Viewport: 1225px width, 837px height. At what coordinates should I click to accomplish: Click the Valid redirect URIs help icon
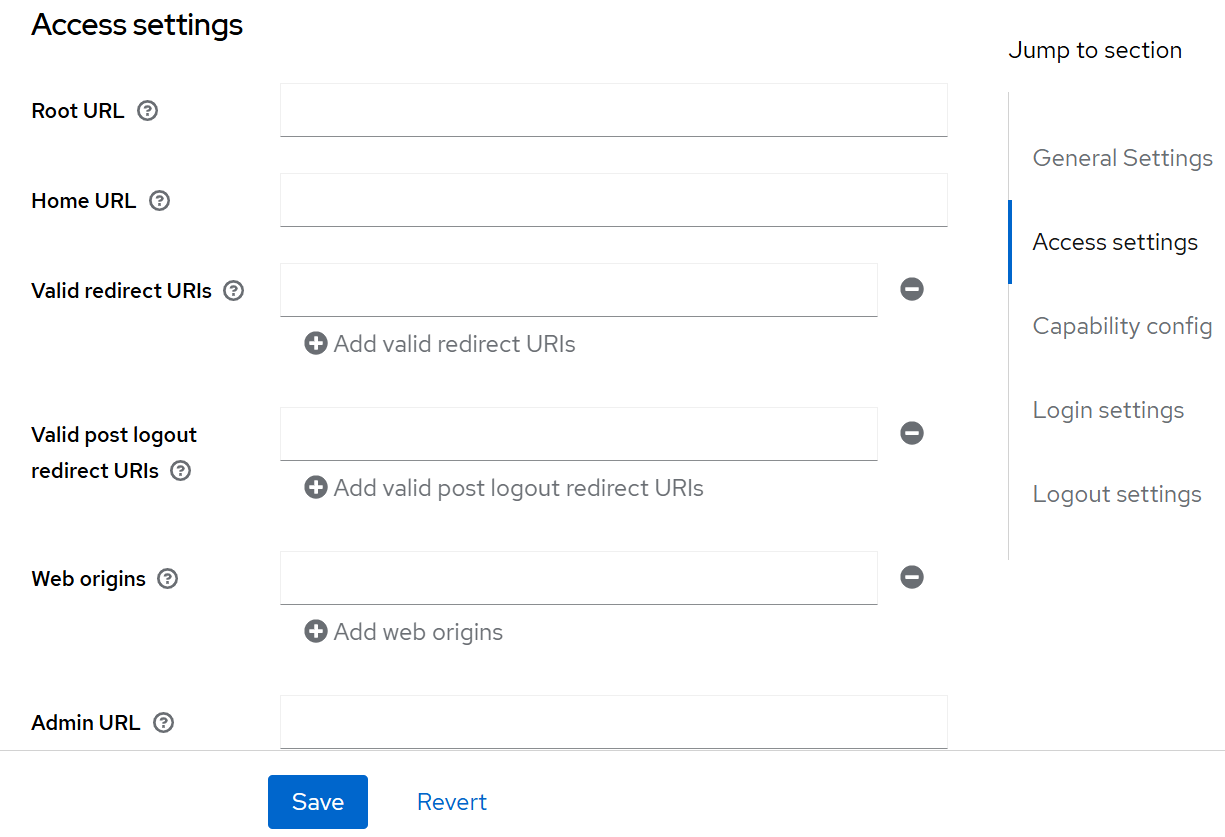pyautogui.click(x=232, y=290)
